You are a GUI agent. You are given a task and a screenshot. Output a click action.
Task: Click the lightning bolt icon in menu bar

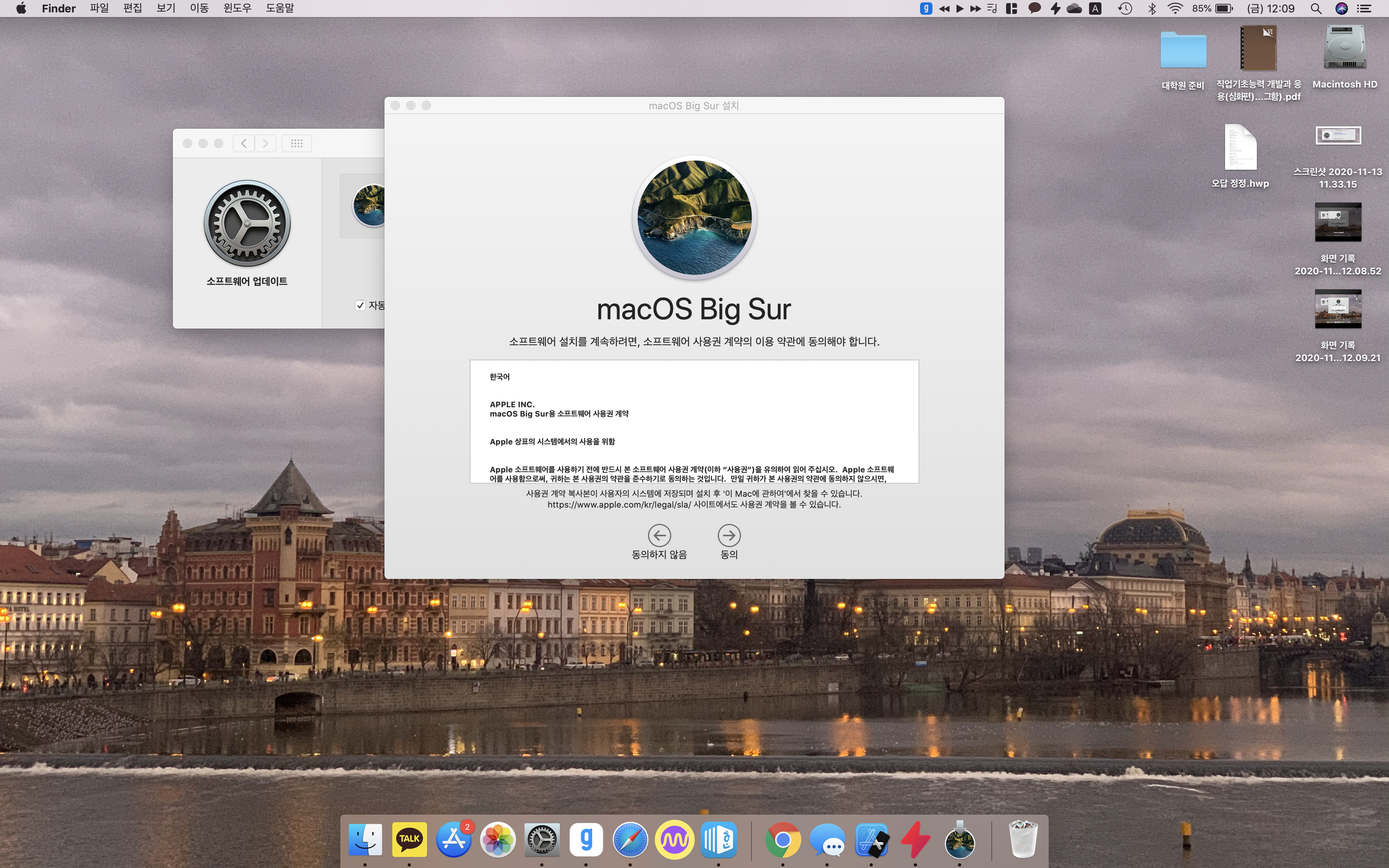pyautogui.click(x=1055, y=8)
